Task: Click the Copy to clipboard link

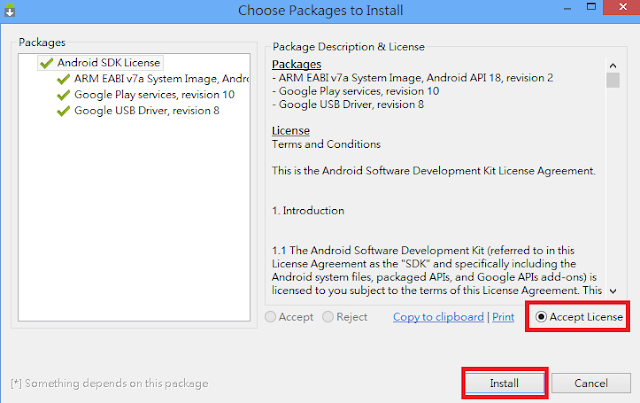Action: 438,317
